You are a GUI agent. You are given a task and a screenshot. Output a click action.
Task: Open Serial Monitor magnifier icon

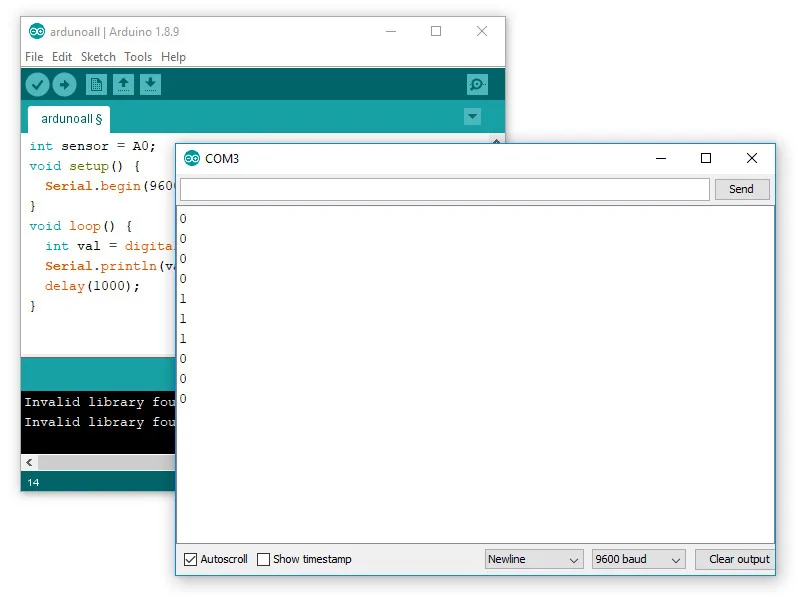477,84
